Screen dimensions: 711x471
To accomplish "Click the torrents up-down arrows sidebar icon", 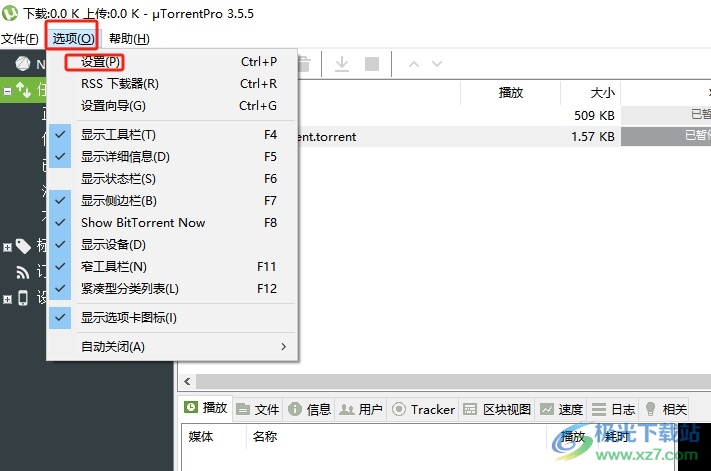I will (x=24, y=90).
